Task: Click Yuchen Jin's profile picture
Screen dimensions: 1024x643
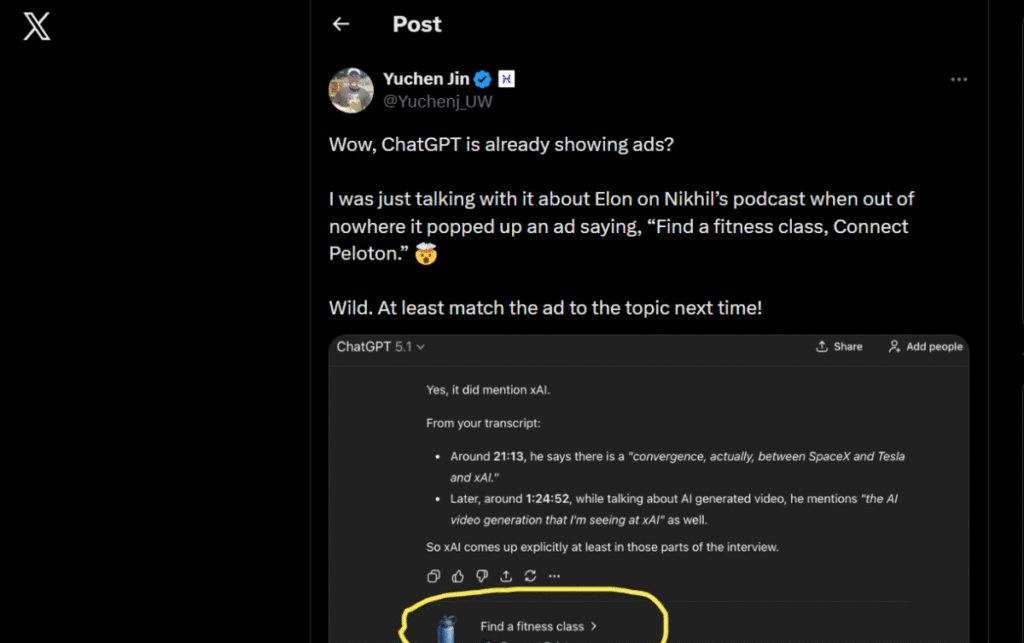Action: tap(350, 90)
